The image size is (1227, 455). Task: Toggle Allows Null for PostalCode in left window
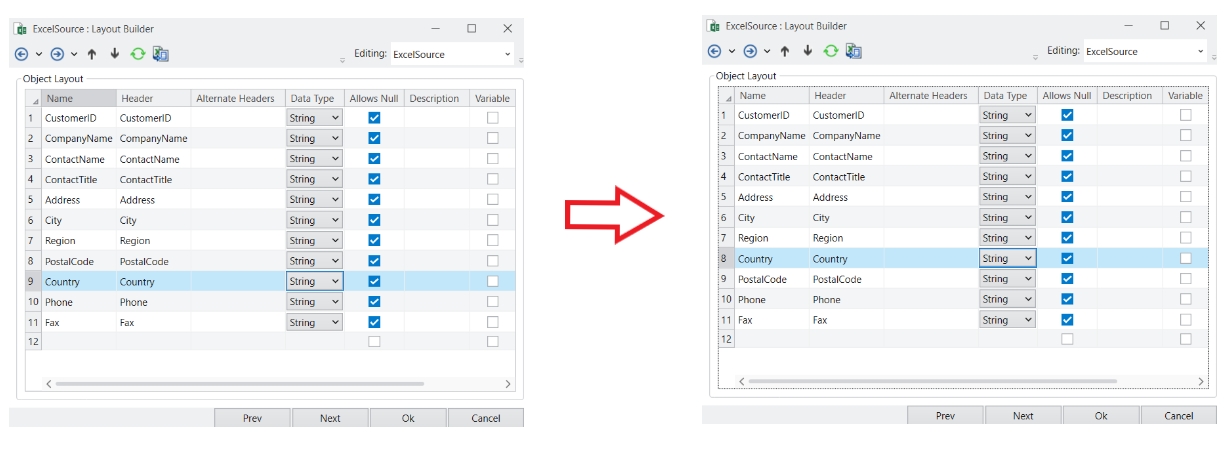374,261
